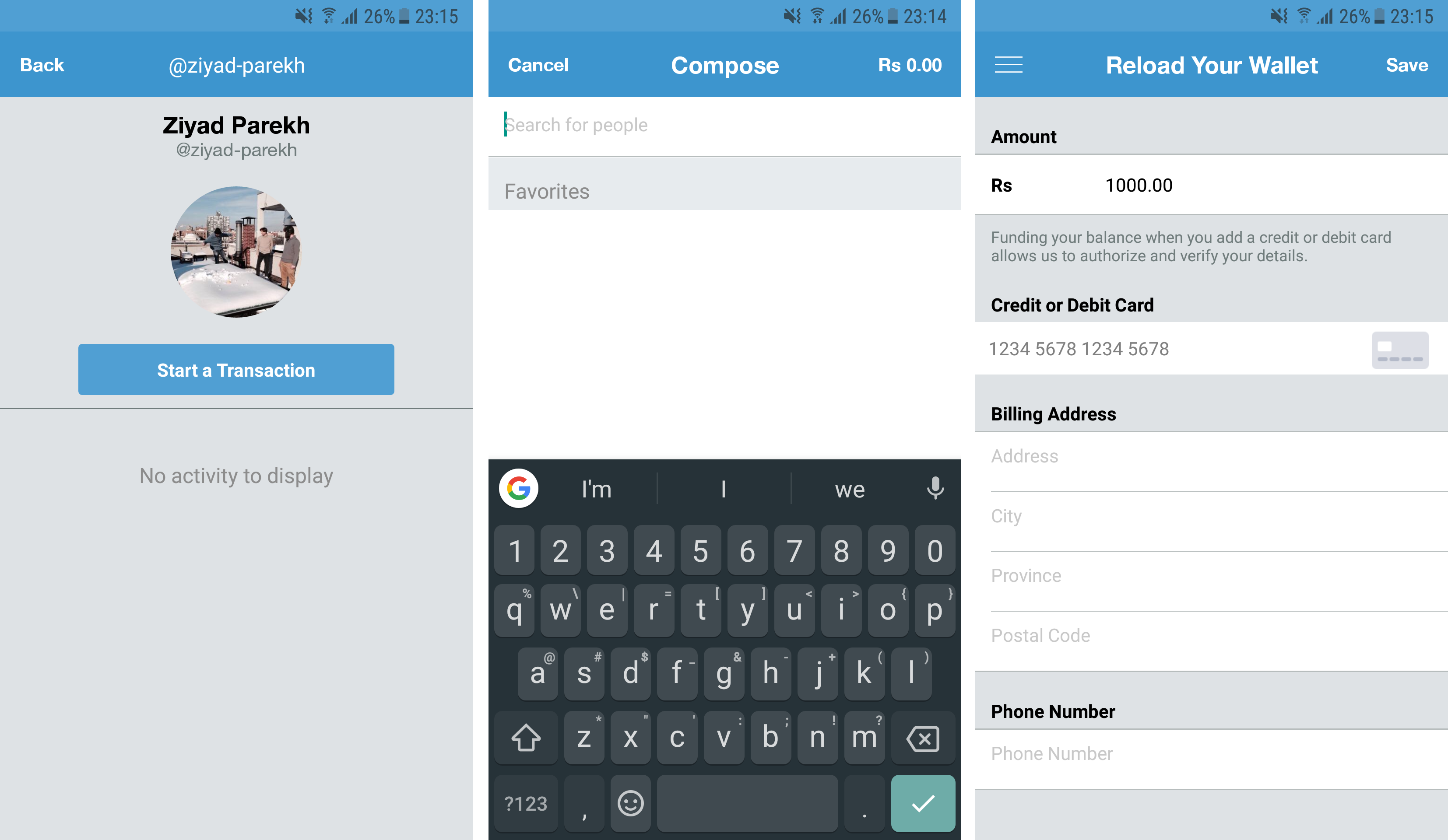Expand Search for people field

[x=724, y=124]
